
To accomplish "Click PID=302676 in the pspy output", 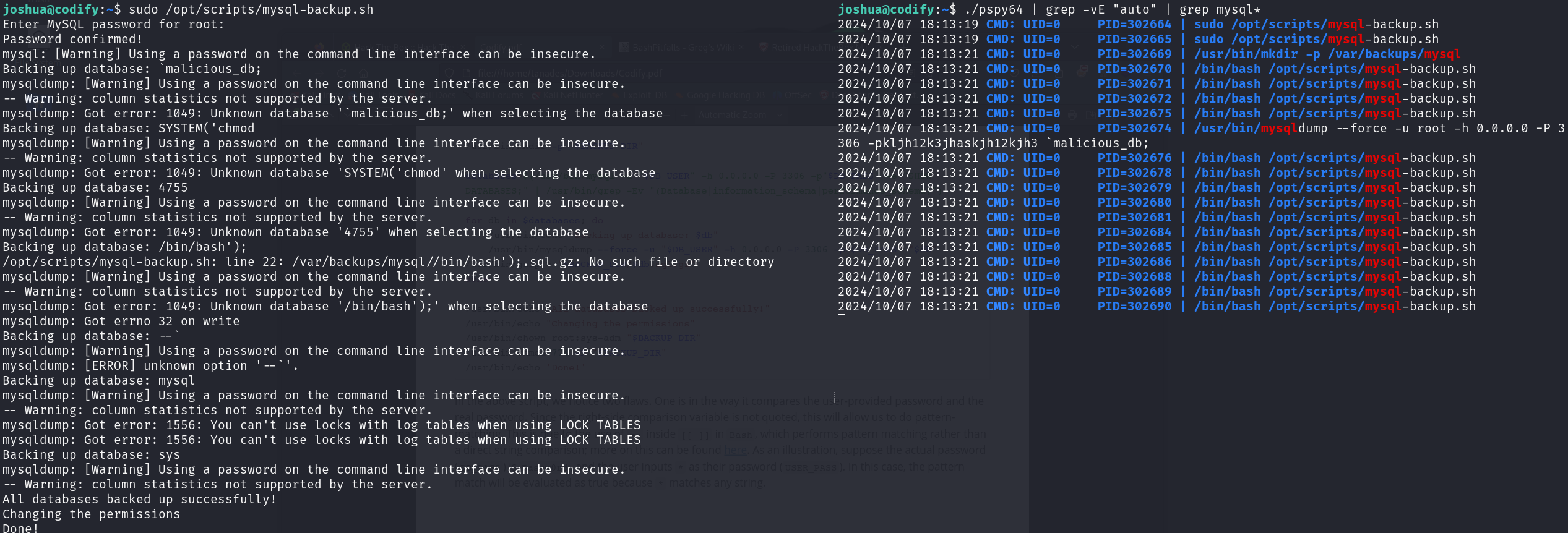I will pyautogui.click(x=1135, y=158).
